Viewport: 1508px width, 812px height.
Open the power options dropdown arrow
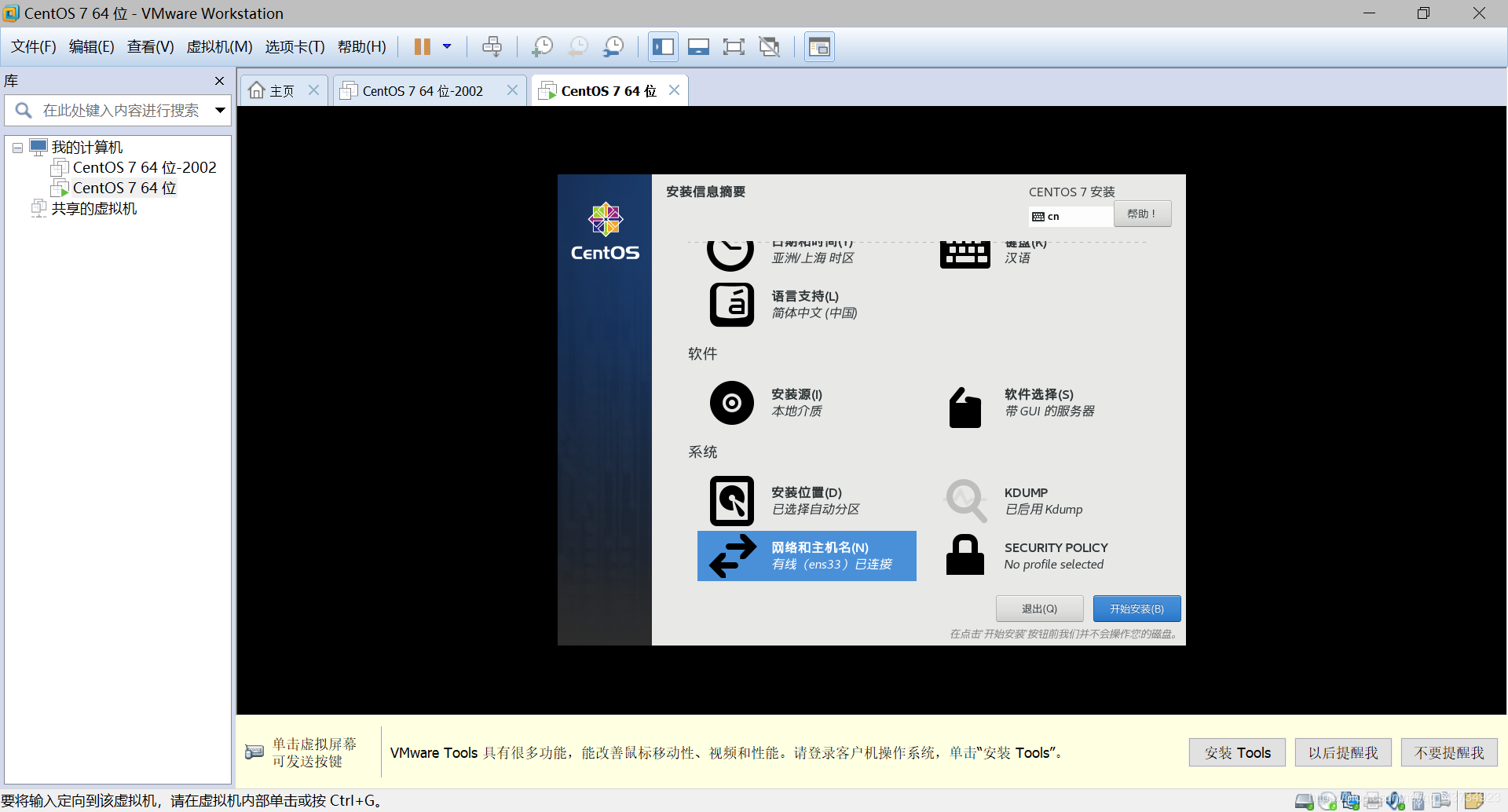pyautogui.click(x=447, y=47)
